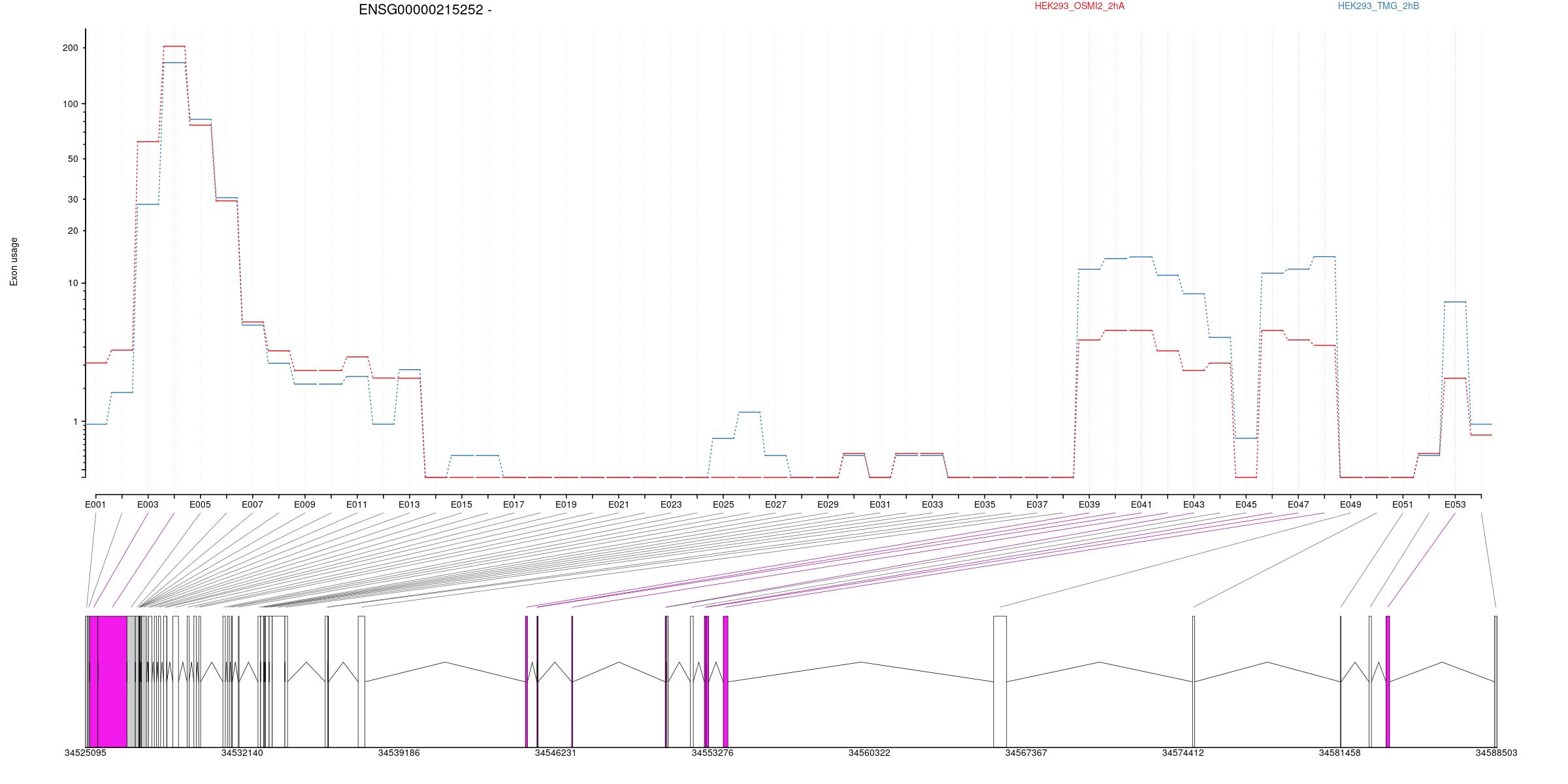The width and height of the screenshot is (1568, 784).
Task: Click the blue plateau segment above E041
Action: (x=1141, y=257)
